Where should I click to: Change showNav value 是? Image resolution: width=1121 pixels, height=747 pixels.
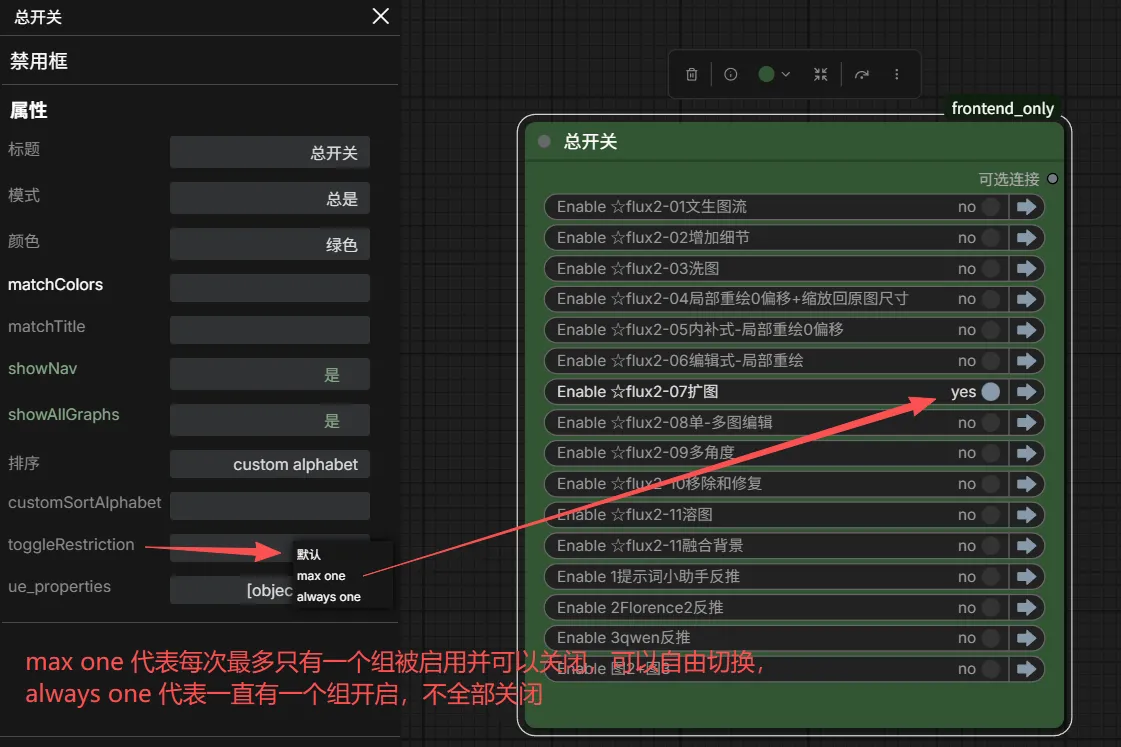tap(270, 374)
